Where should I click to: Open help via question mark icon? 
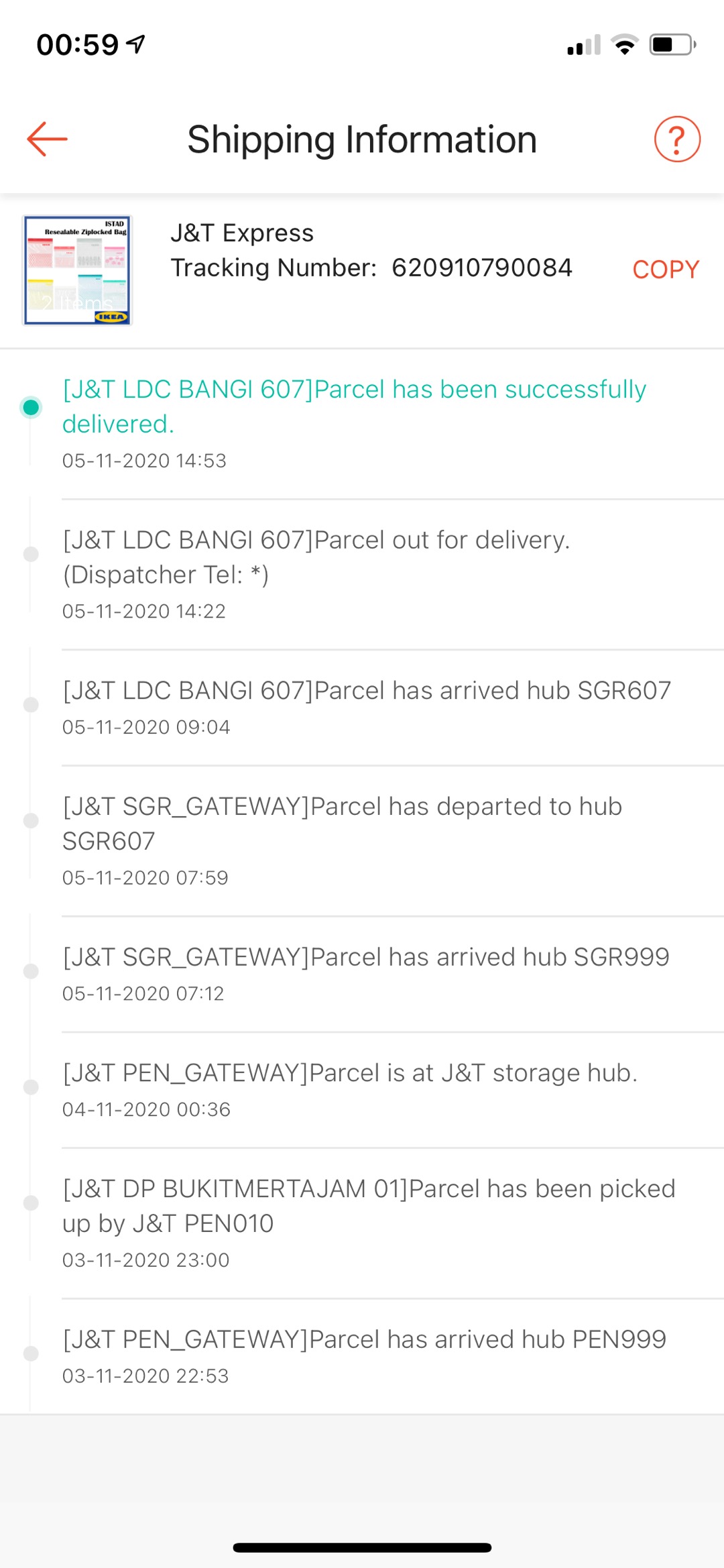pos(677,139)
